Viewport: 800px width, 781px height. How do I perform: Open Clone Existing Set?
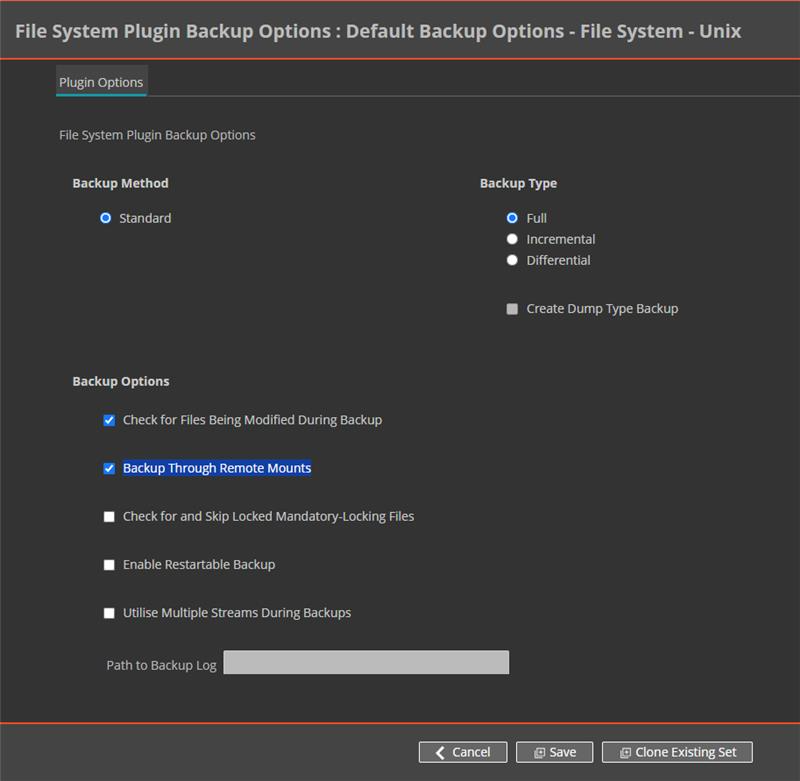coord(678,752)
